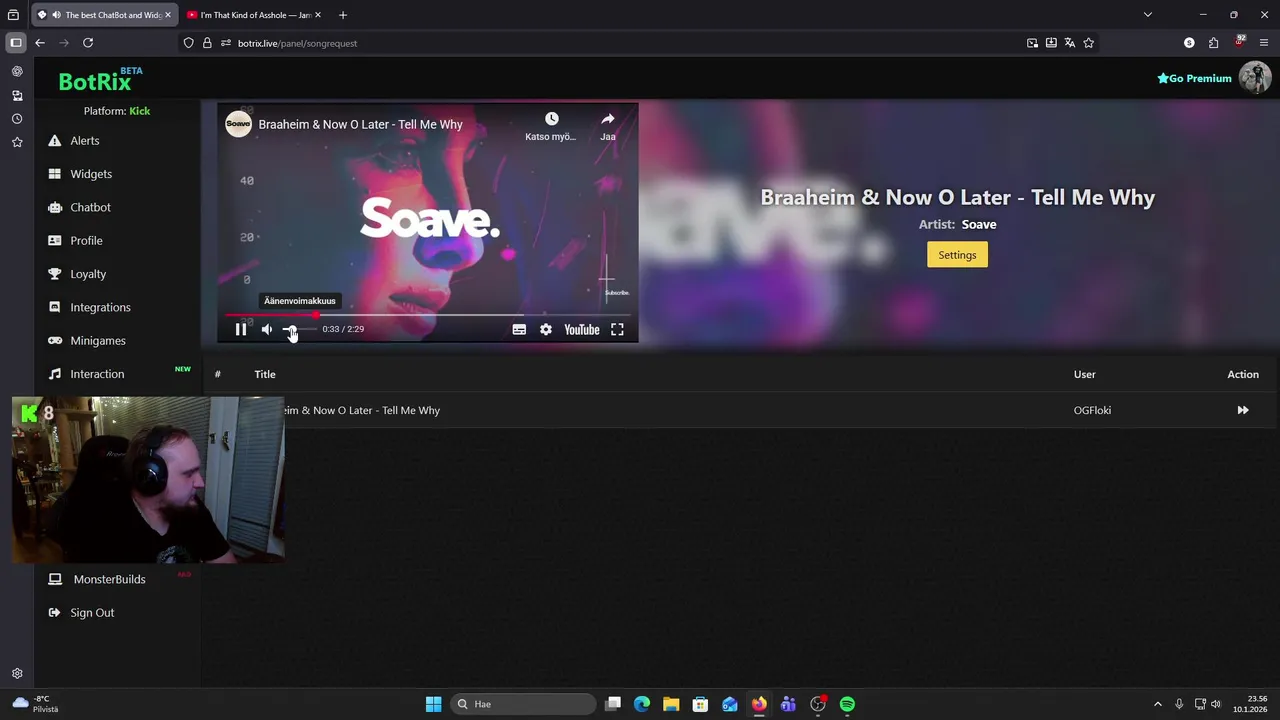
Task: Open the Widgets sidebar section
Action: 90,174
